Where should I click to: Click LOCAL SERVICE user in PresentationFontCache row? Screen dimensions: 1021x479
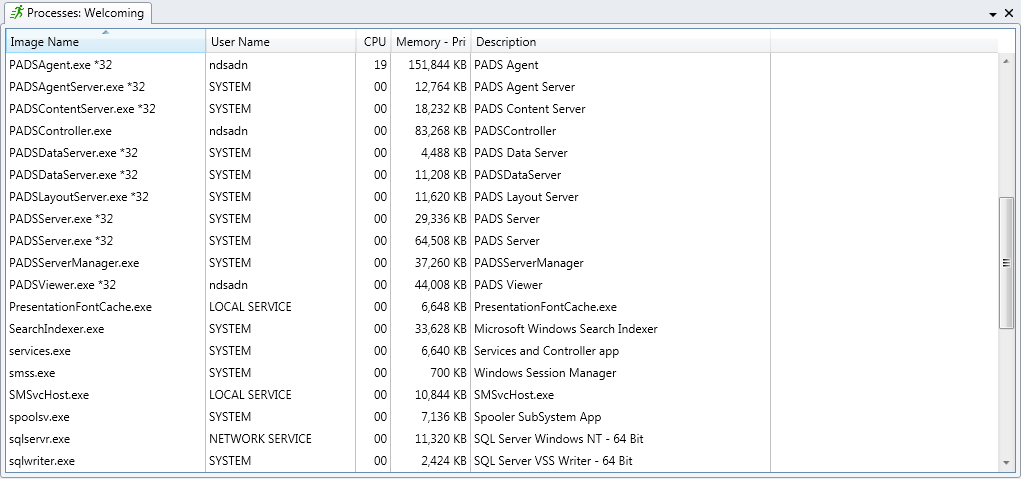[x=250, y=307]
